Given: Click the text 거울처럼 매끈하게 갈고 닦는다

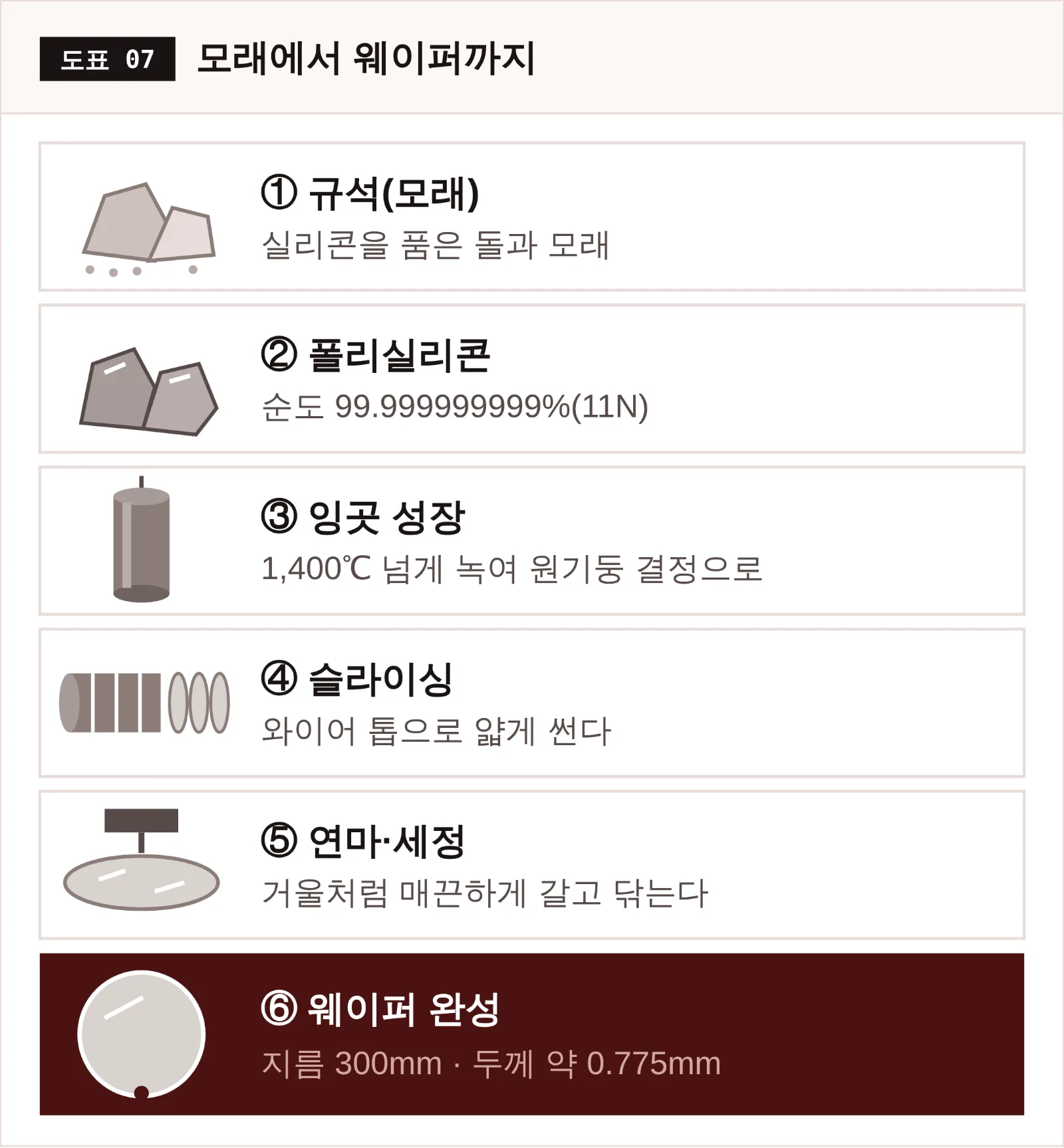Looking at the screenshot, I should point(485,893).
